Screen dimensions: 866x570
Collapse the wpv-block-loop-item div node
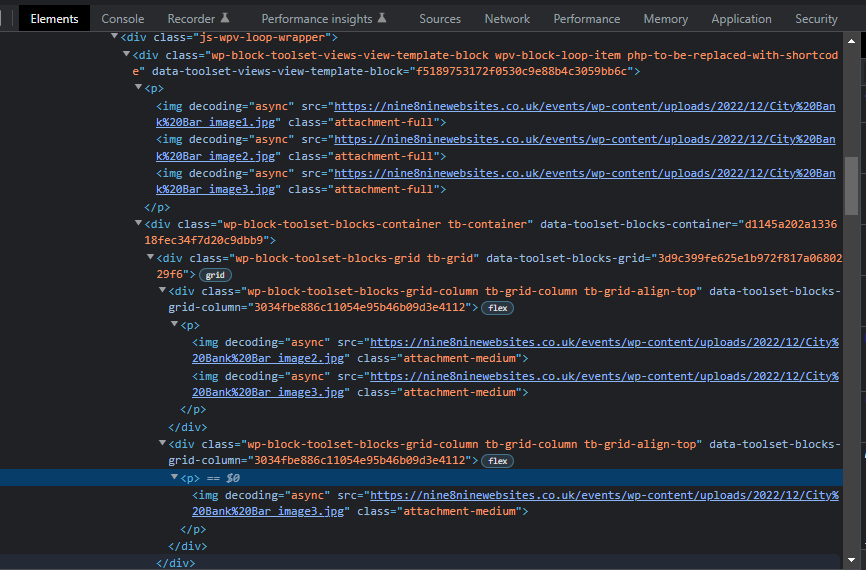(x=125, y=55)
